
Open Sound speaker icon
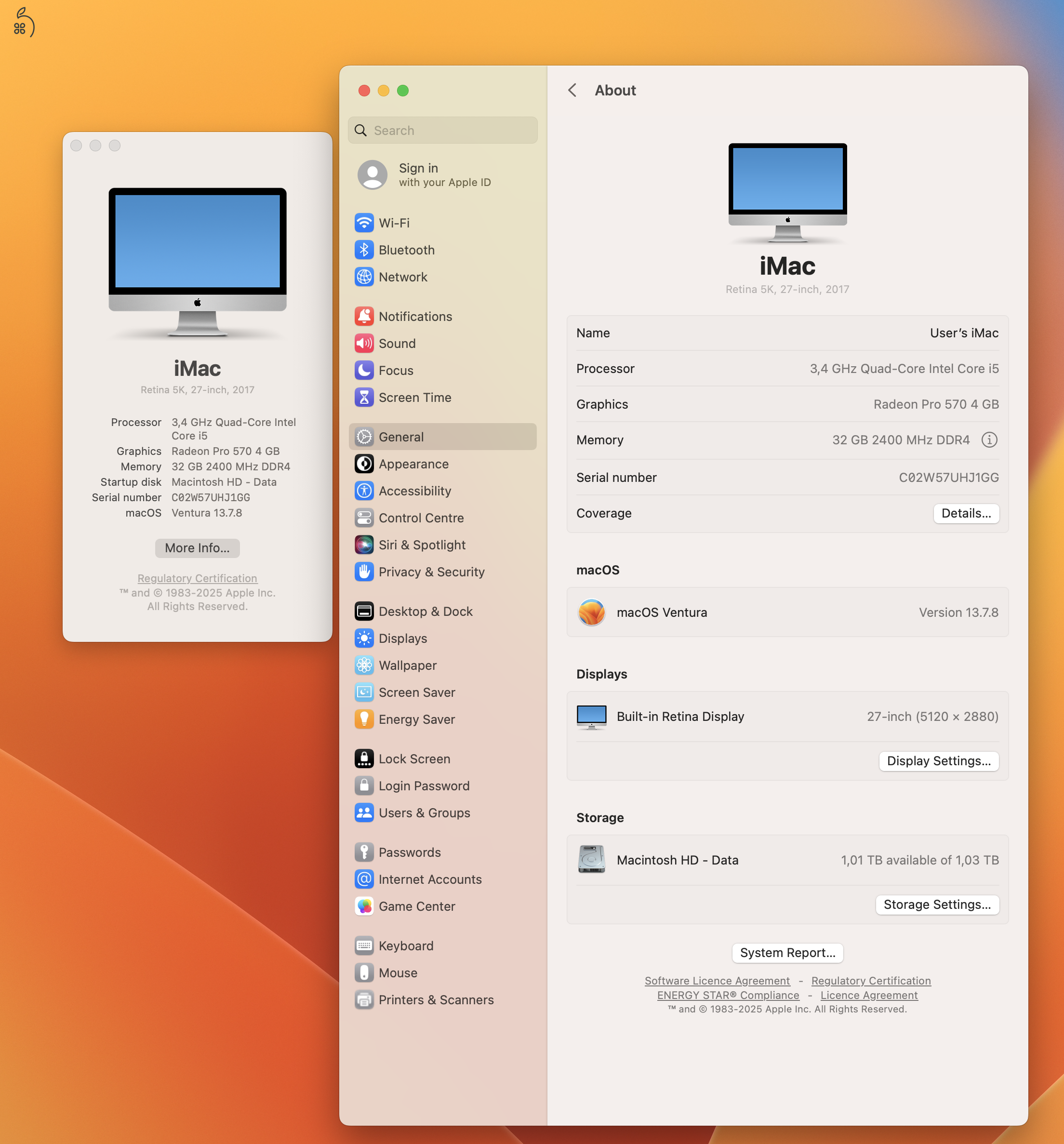tap(364, 343)
